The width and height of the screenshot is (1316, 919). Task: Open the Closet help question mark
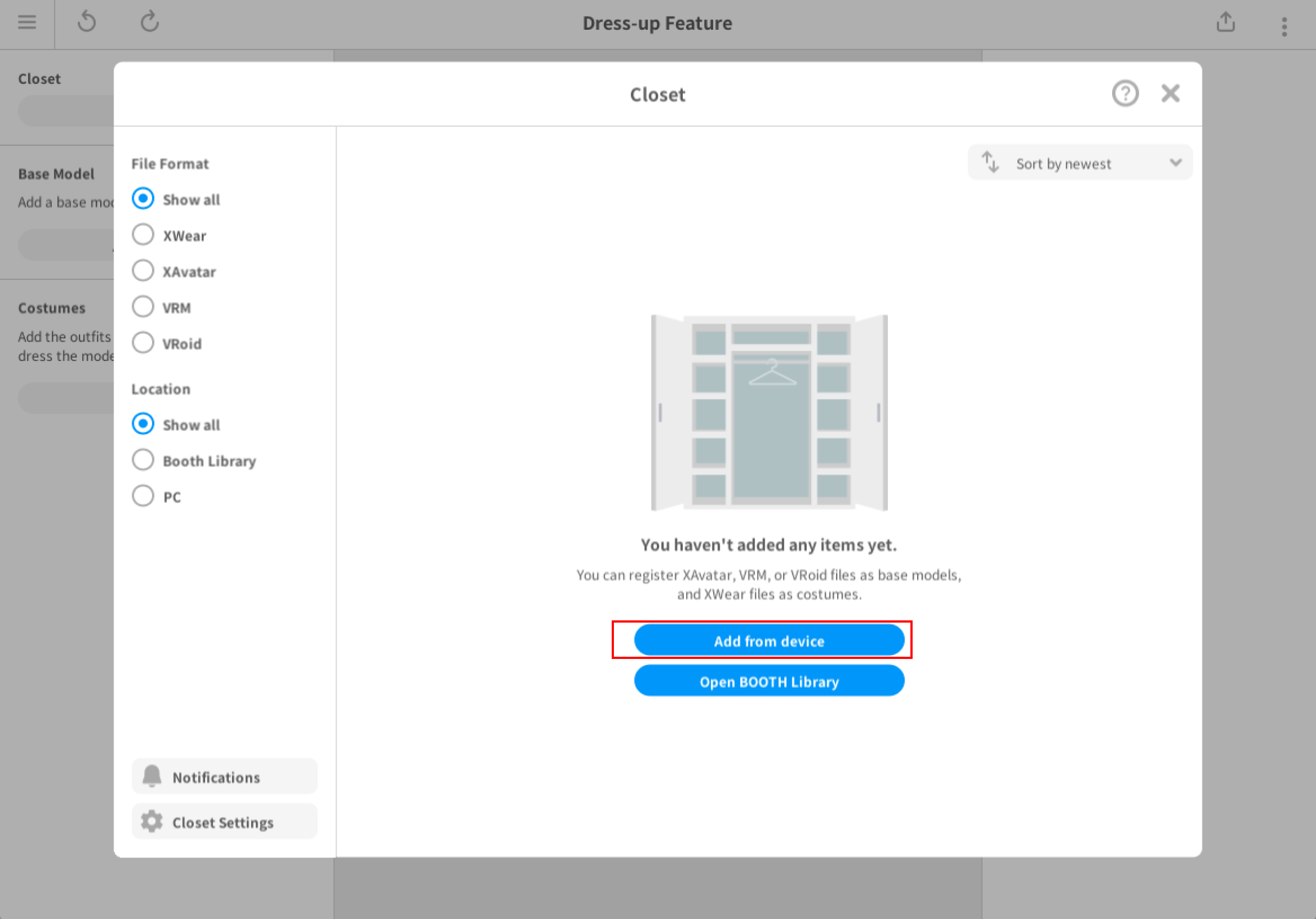point(1125,94)
